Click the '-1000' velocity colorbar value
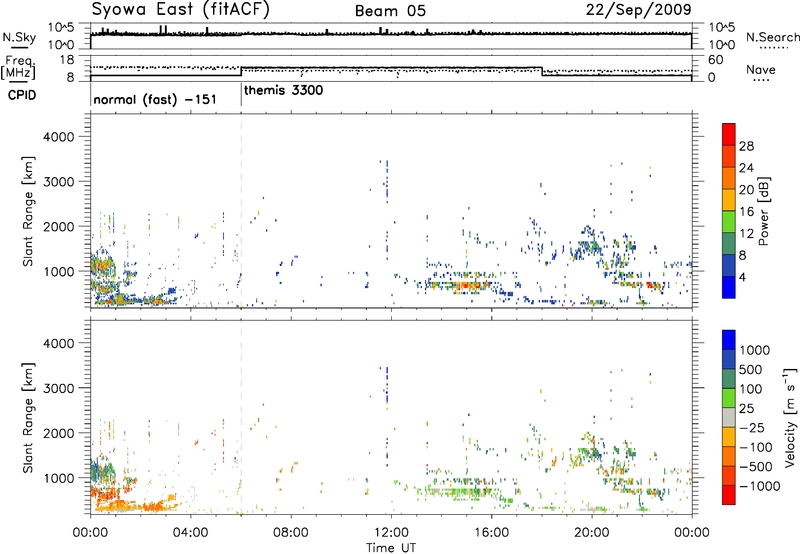The height and width of the screenshot is (554, 800). pyautogui.click(x=759, y=486)
